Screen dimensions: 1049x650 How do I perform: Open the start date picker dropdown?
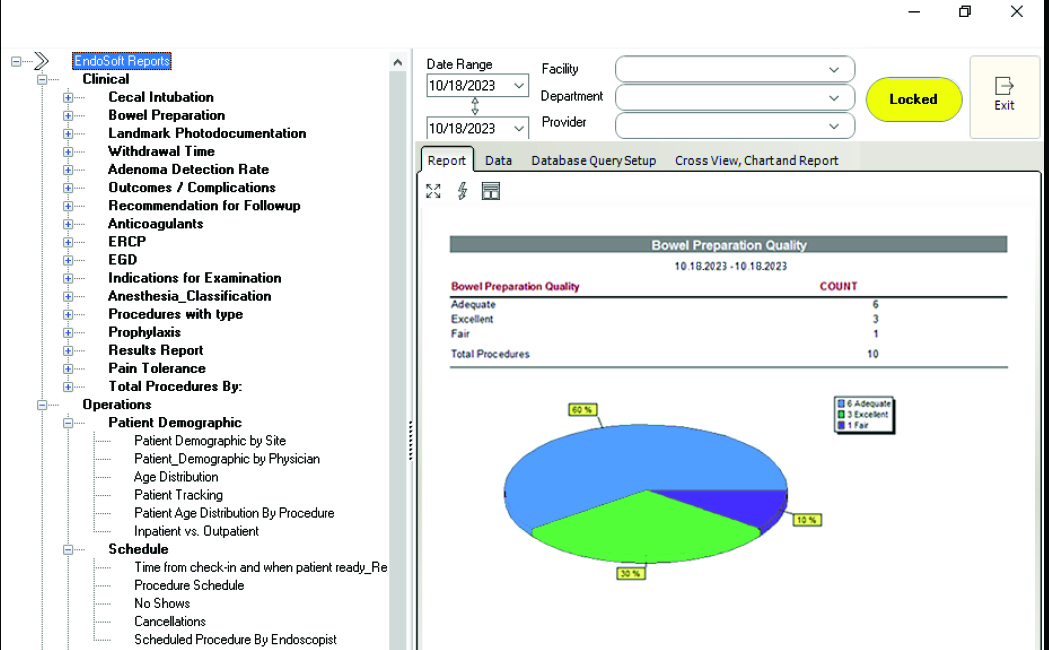tap(518, 86)
